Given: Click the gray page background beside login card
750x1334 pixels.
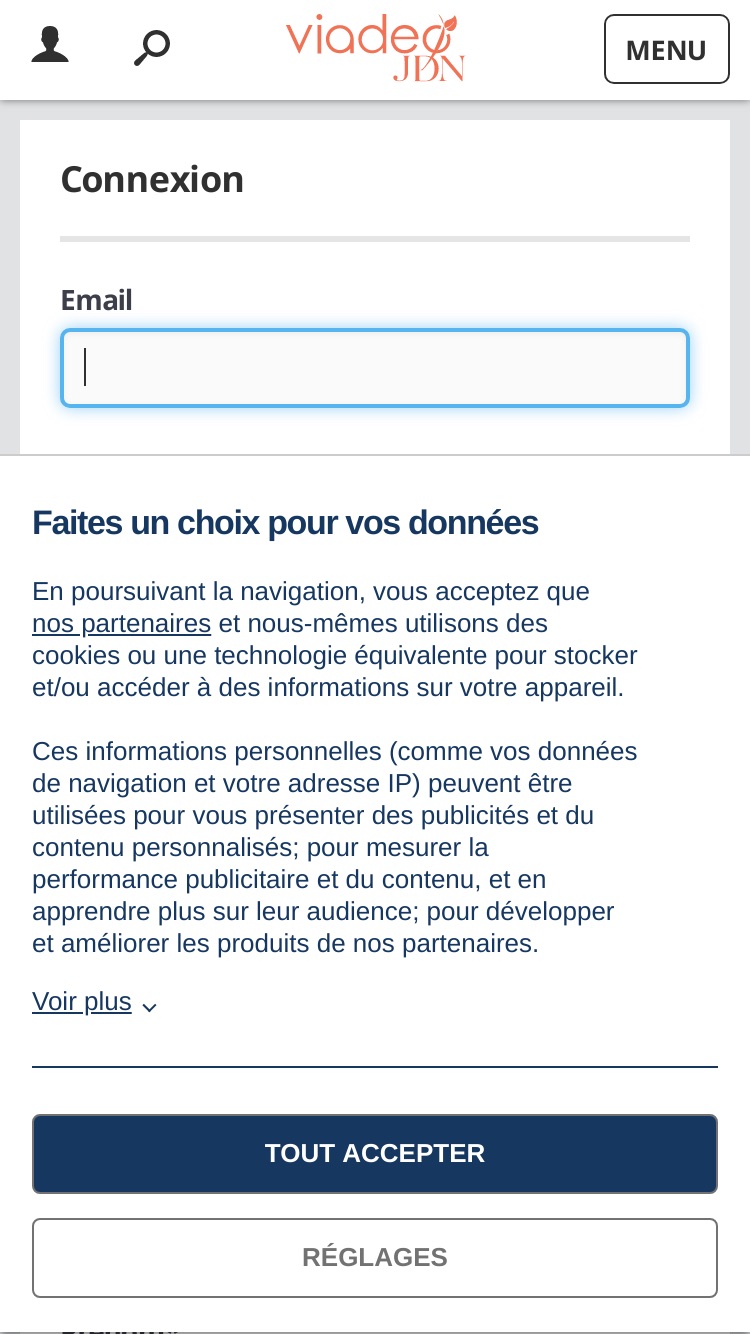Looking at the screenshot, I should [x=10, y=280].
